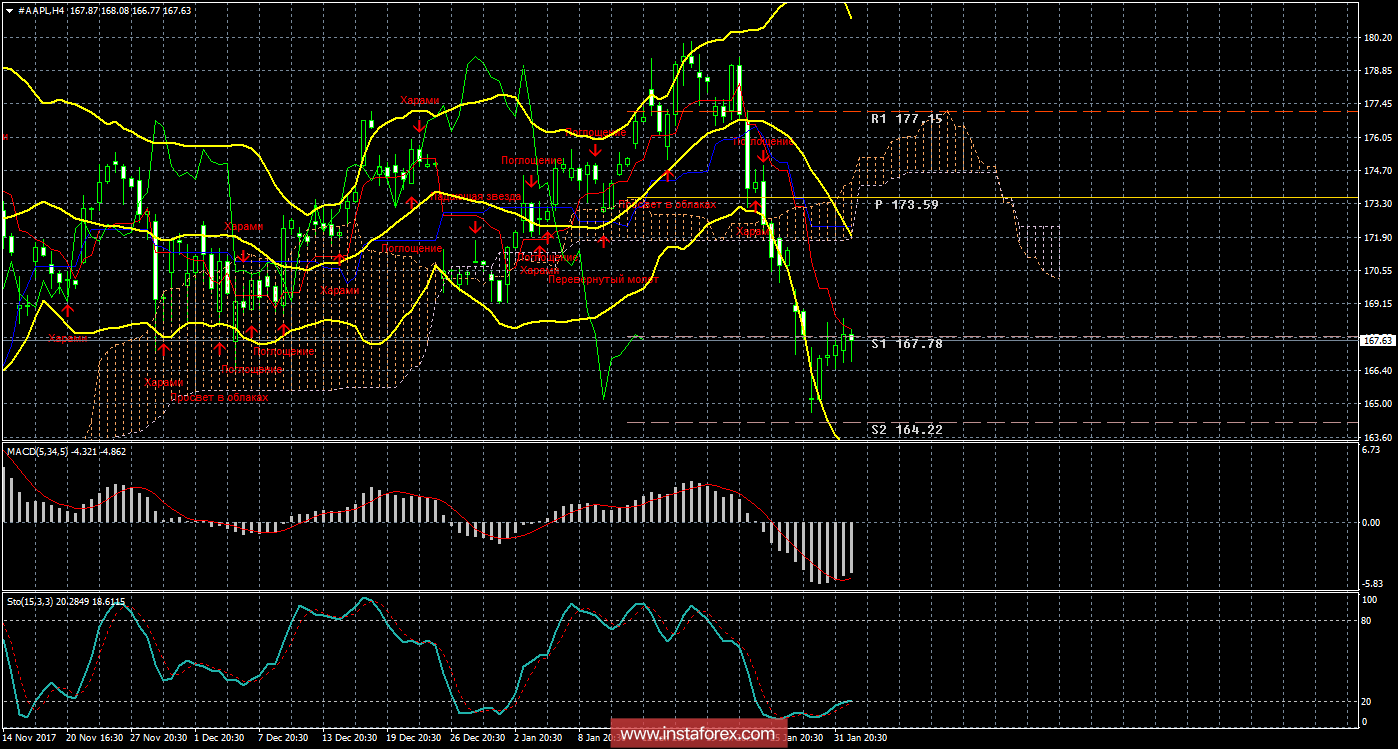Click the red down arrow below Падающая звезда
This screenshot has height=749, width=1398.
point(476,228)
